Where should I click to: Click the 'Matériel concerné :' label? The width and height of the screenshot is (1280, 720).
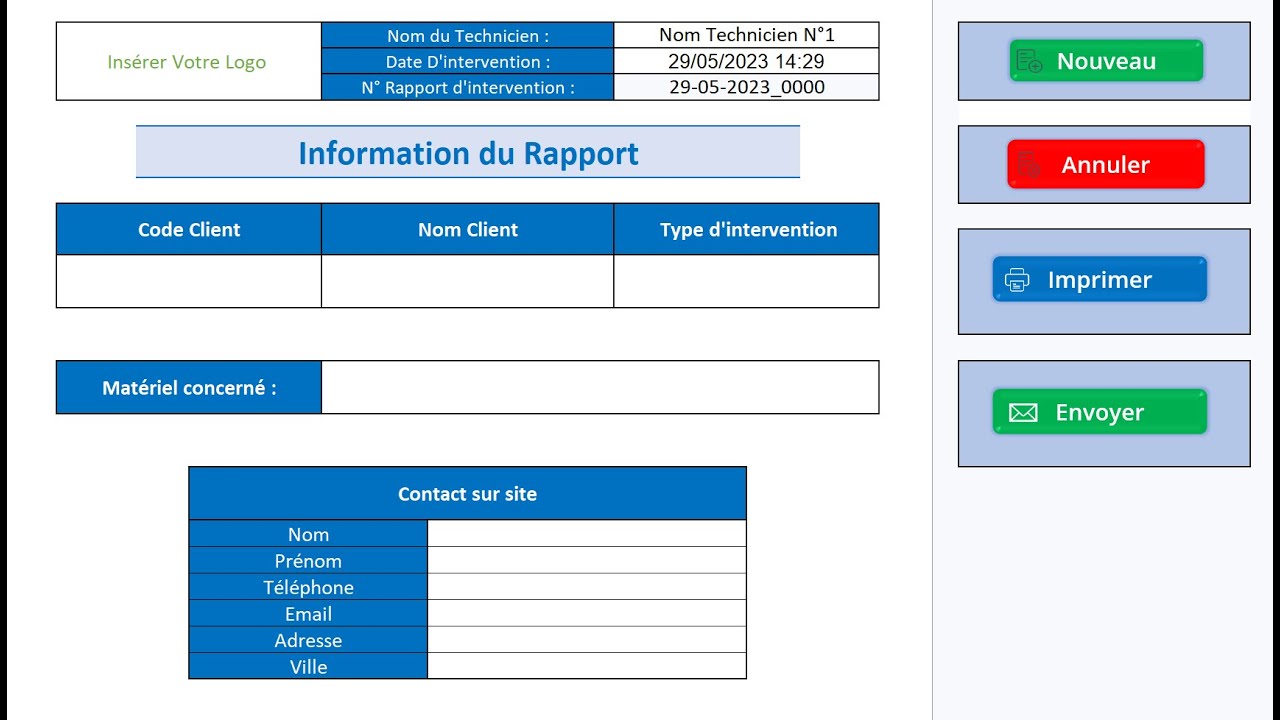(x=189, y=387)
